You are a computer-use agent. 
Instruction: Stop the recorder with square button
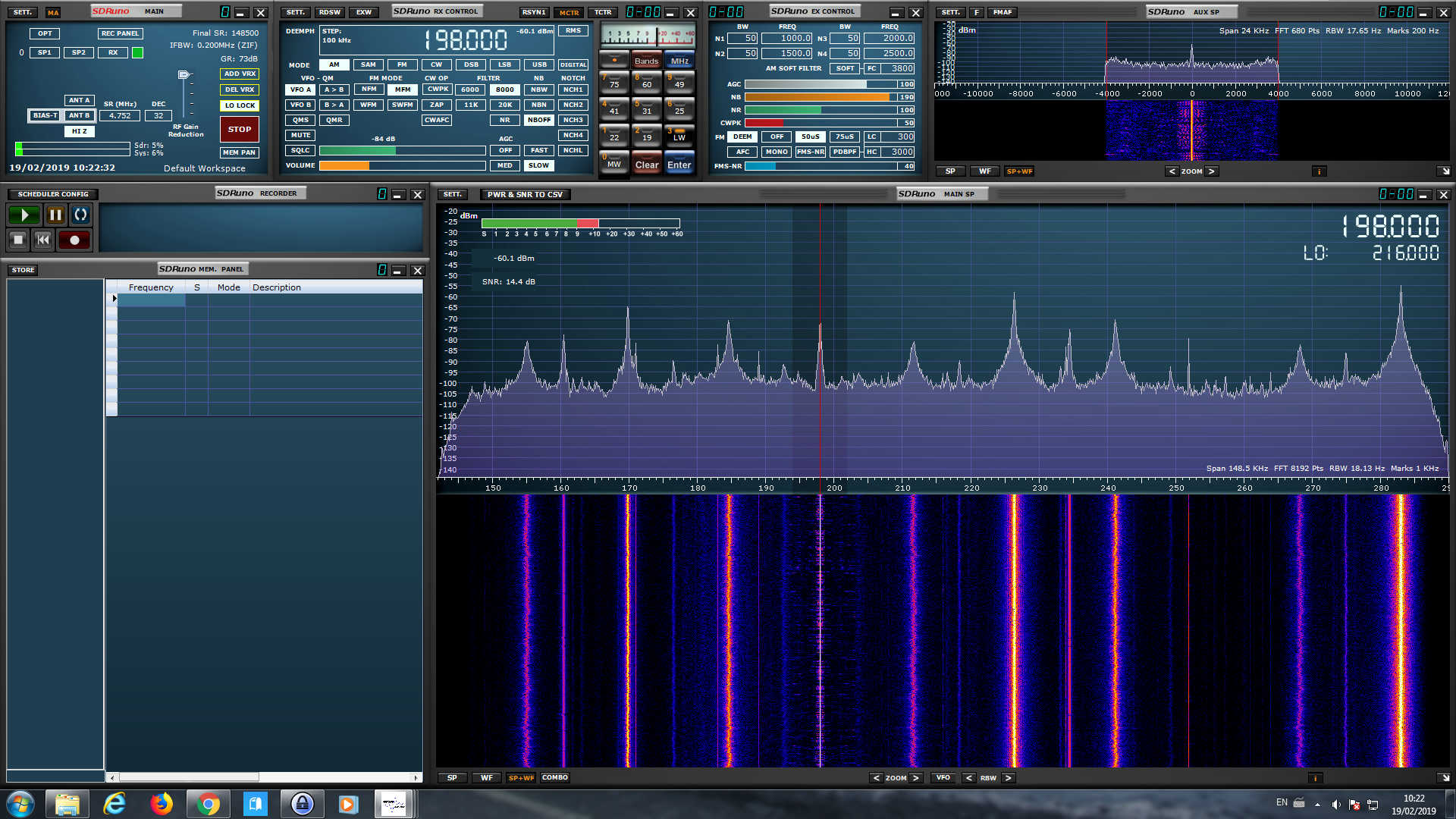pos(18,240)
